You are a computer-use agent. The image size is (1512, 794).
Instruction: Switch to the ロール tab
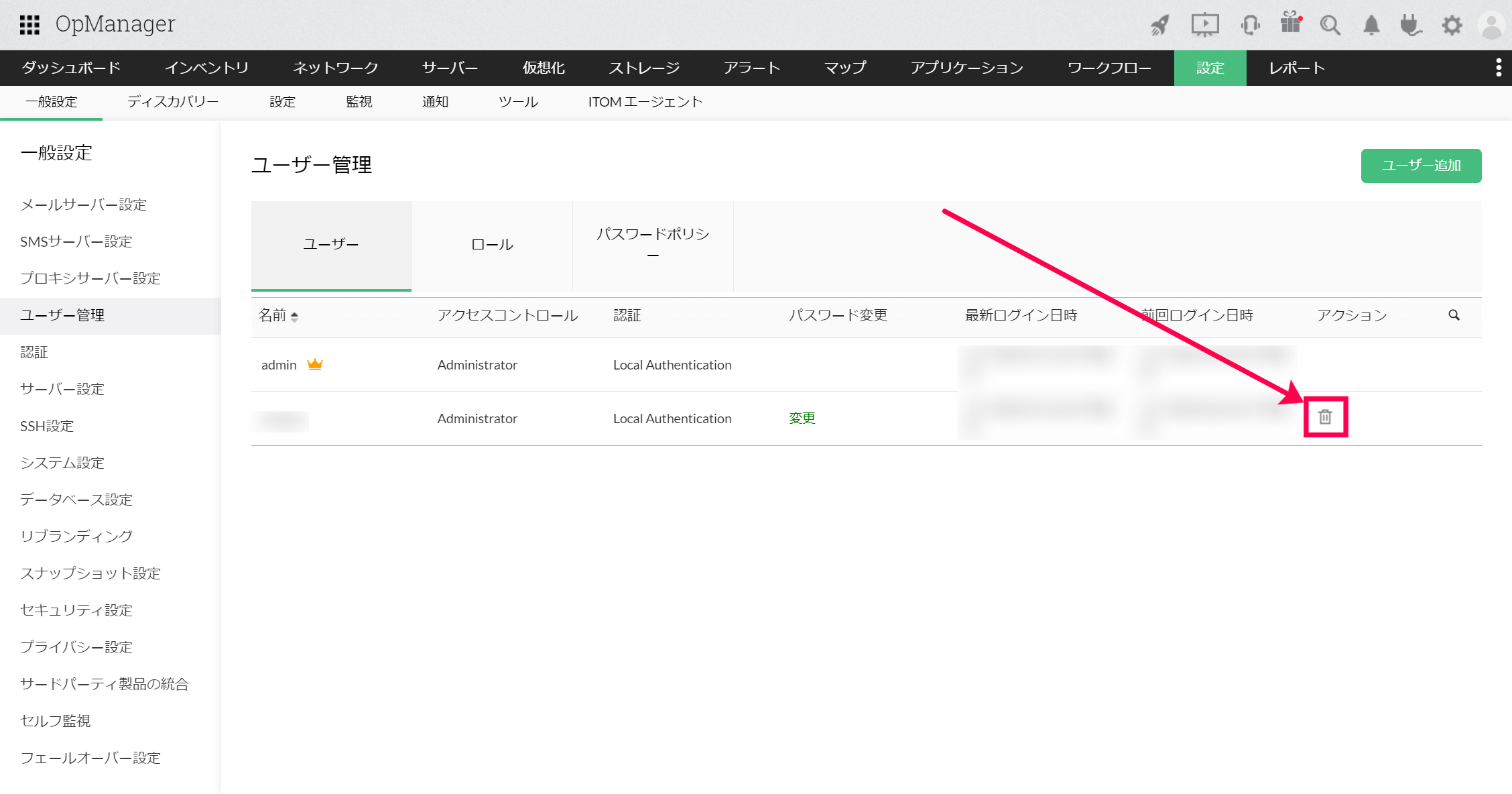pos(492,245)
